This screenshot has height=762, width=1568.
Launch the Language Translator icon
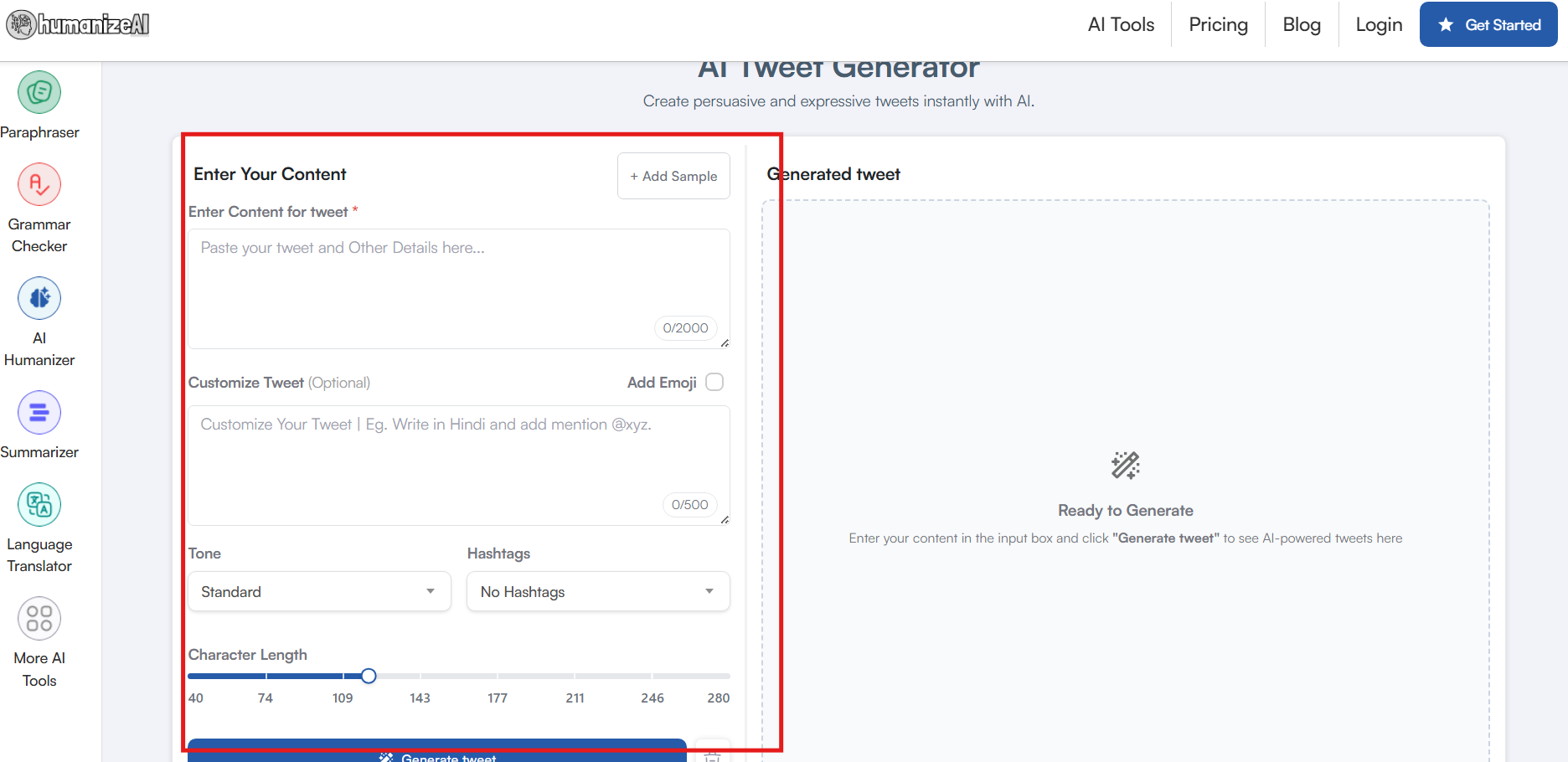[39, 505]
